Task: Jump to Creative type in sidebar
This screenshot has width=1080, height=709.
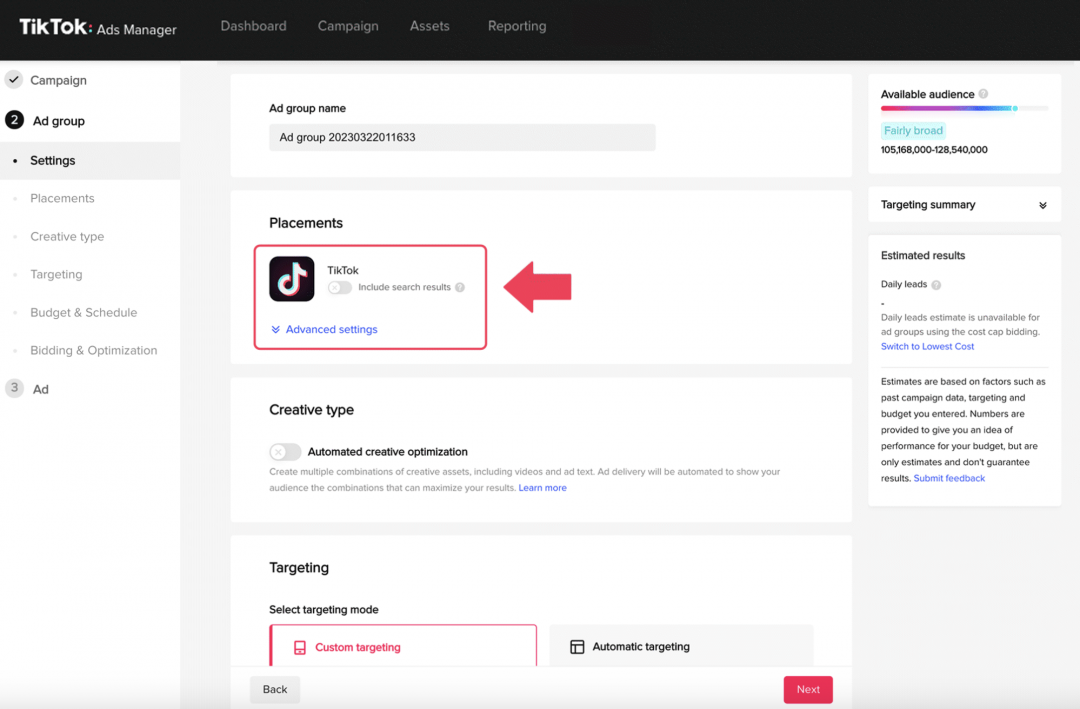Action: coord(67,236)
